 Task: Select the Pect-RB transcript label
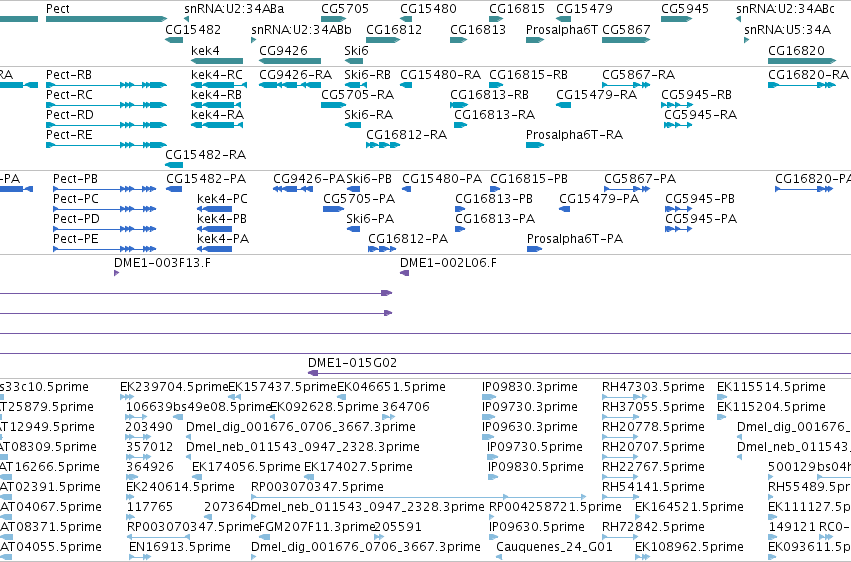coord(69,74)
